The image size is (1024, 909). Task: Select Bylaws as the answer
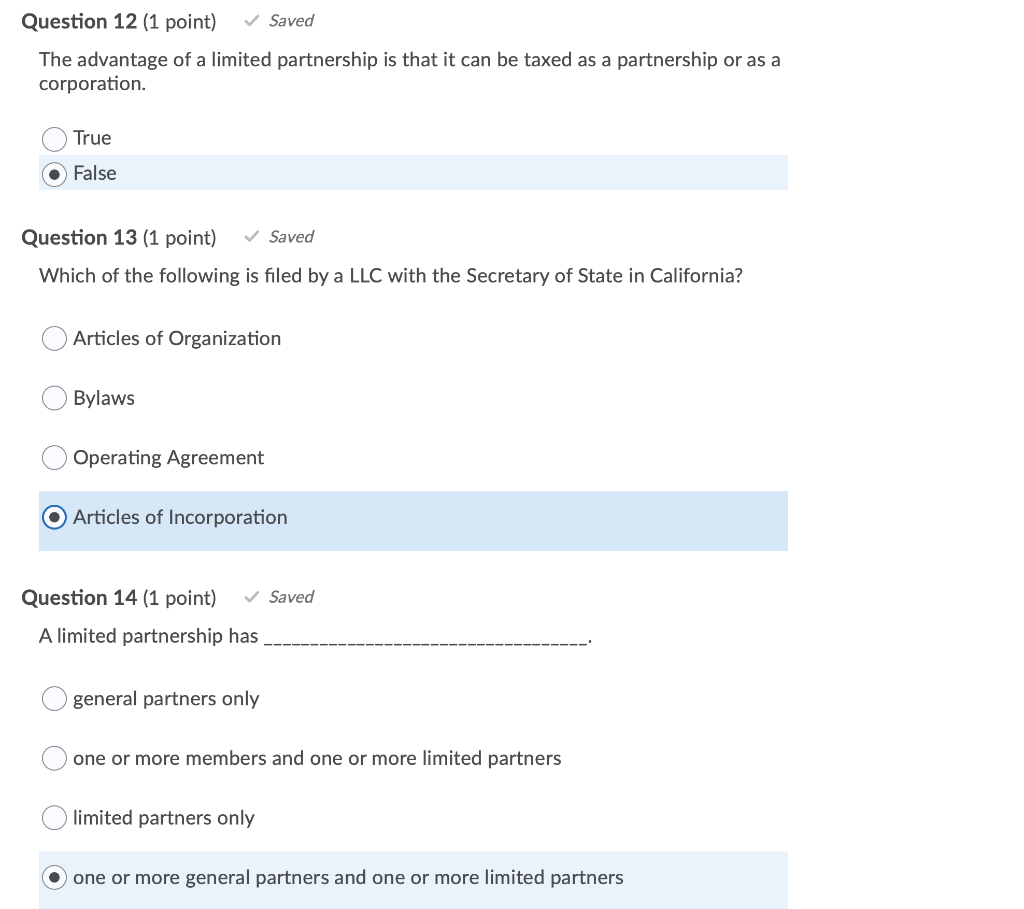pos(54,397)
